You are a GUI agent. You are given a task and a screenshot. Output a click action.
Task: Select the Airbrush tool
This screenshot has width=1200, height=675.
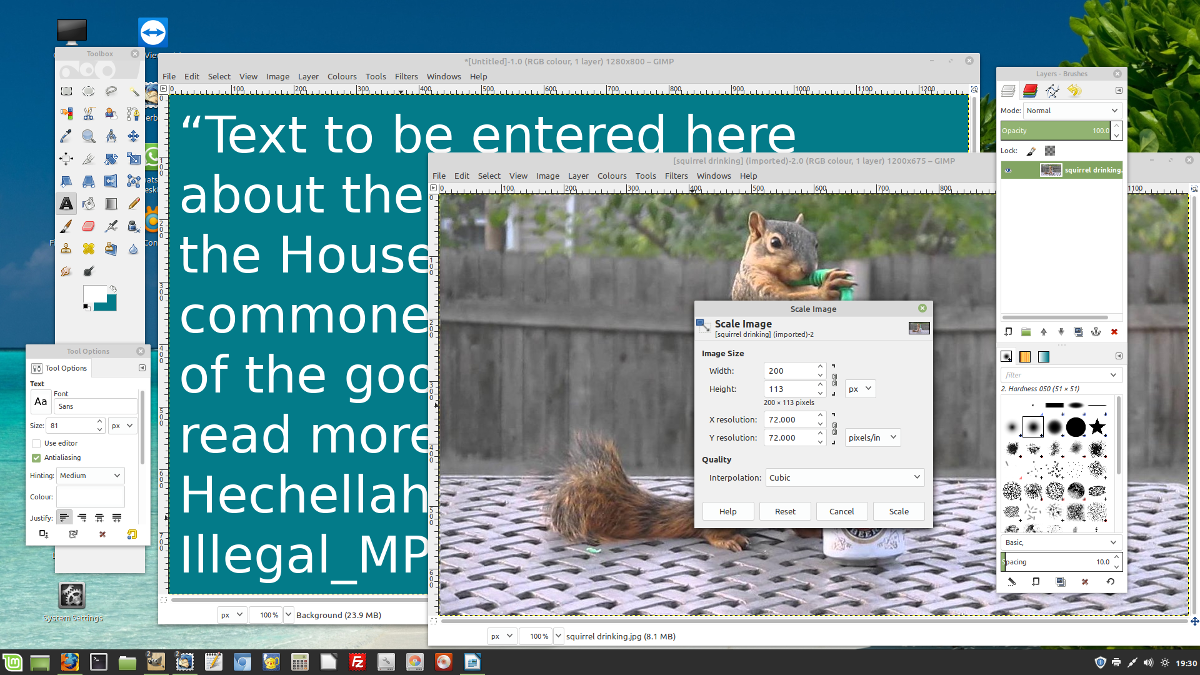coord(111,226)
